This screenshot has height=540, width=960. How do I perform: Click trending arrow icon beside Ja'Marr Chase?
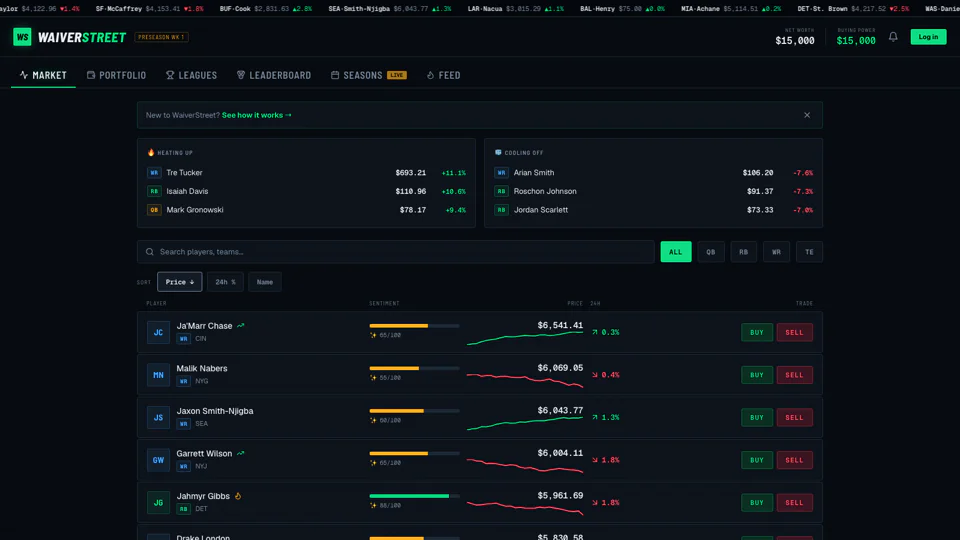241,326
